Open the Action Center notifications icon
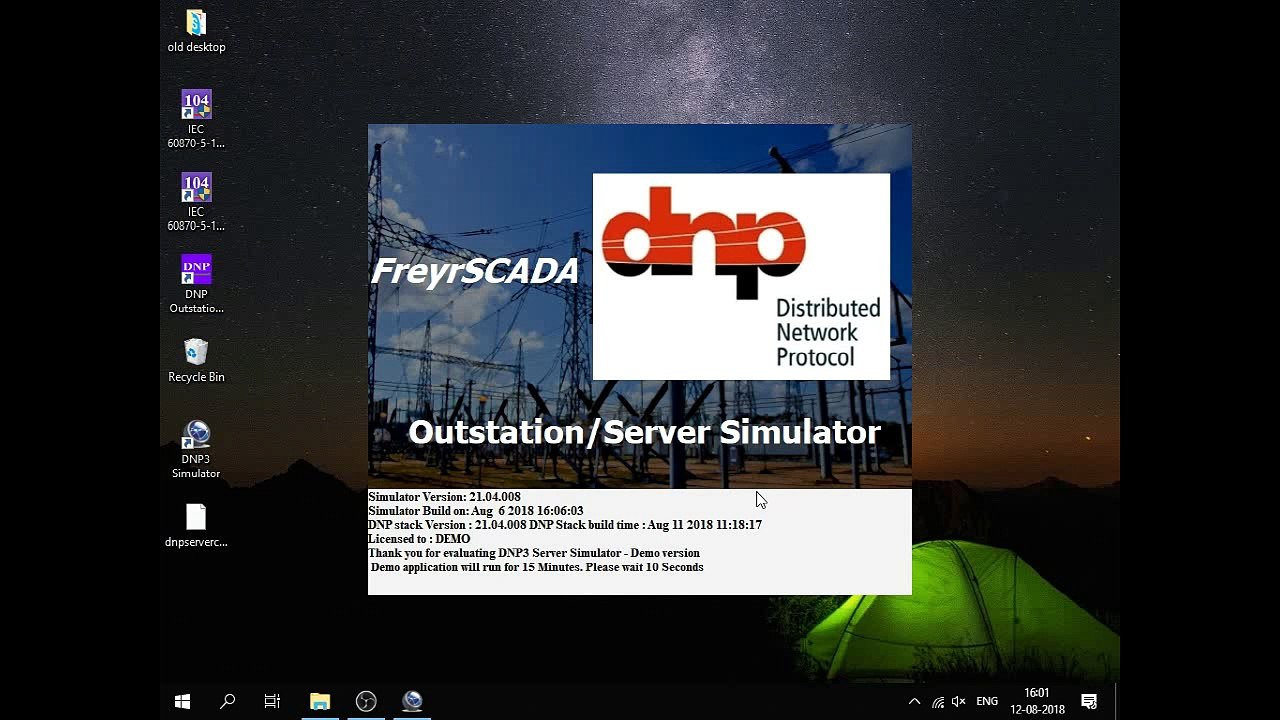Screen dimensions: 1280x720 point(1089,702)
